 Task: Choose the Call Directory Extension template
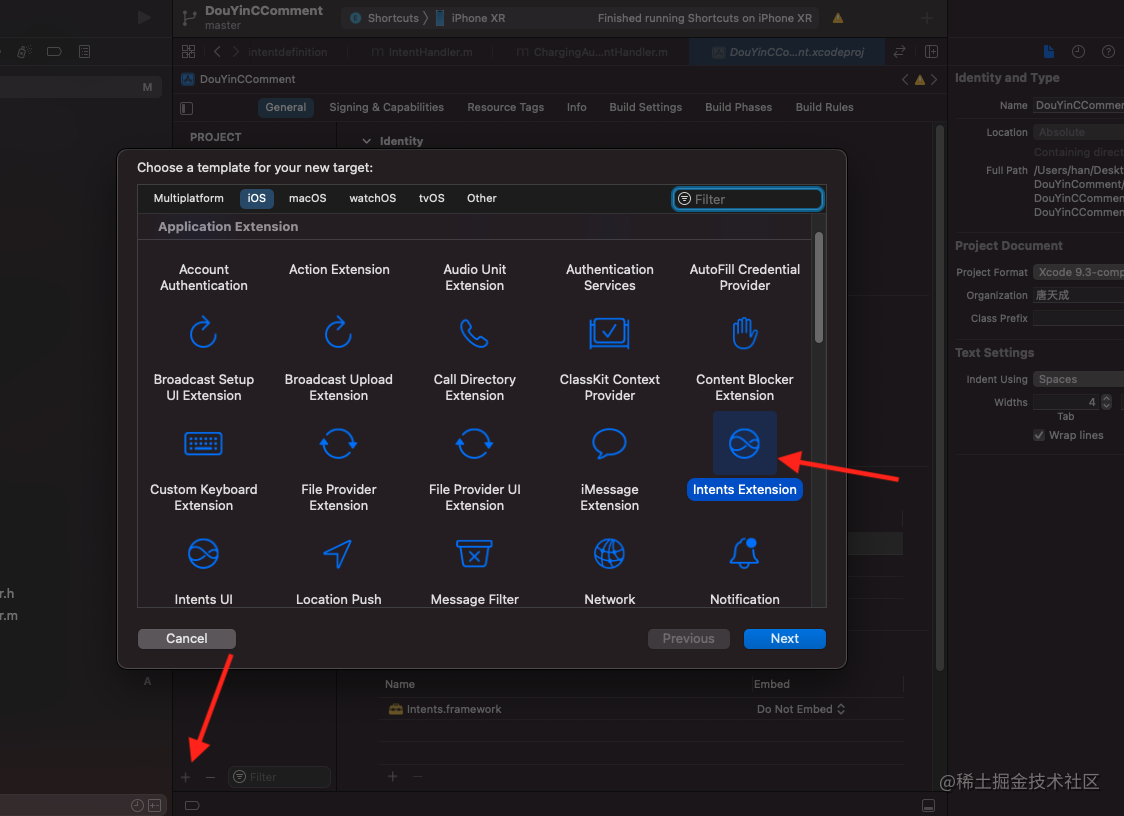click(474, 356)
